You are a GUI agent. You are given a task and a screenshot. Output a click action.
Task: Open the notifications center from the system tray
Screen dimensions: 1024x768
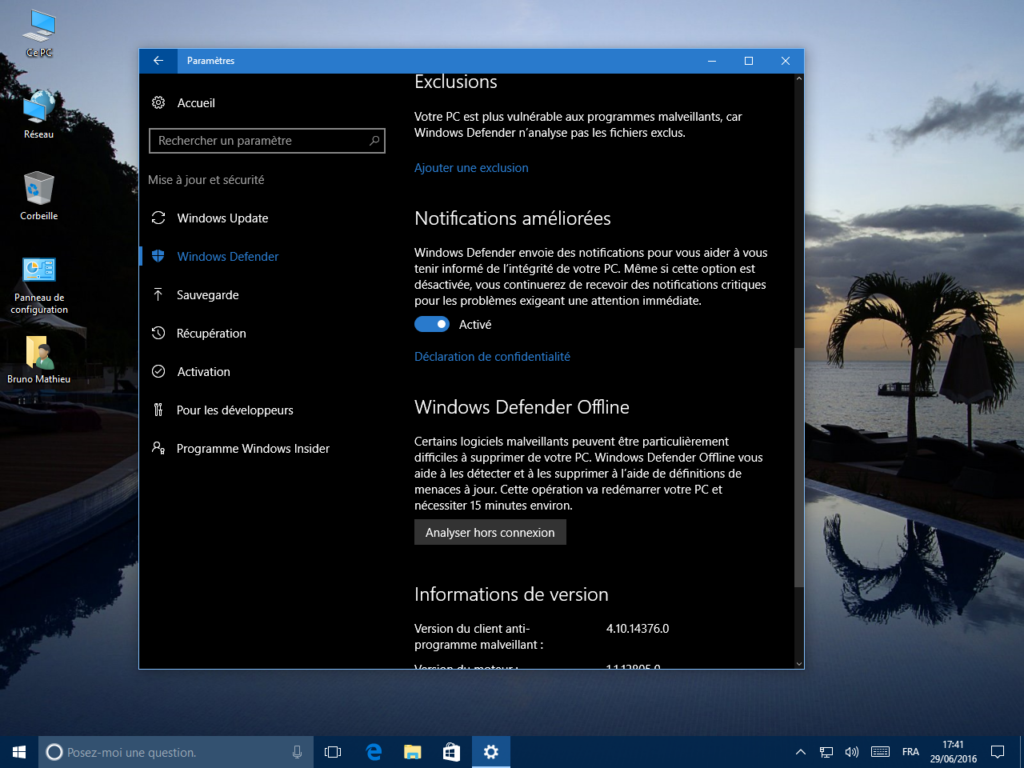(x=997, y=751)
